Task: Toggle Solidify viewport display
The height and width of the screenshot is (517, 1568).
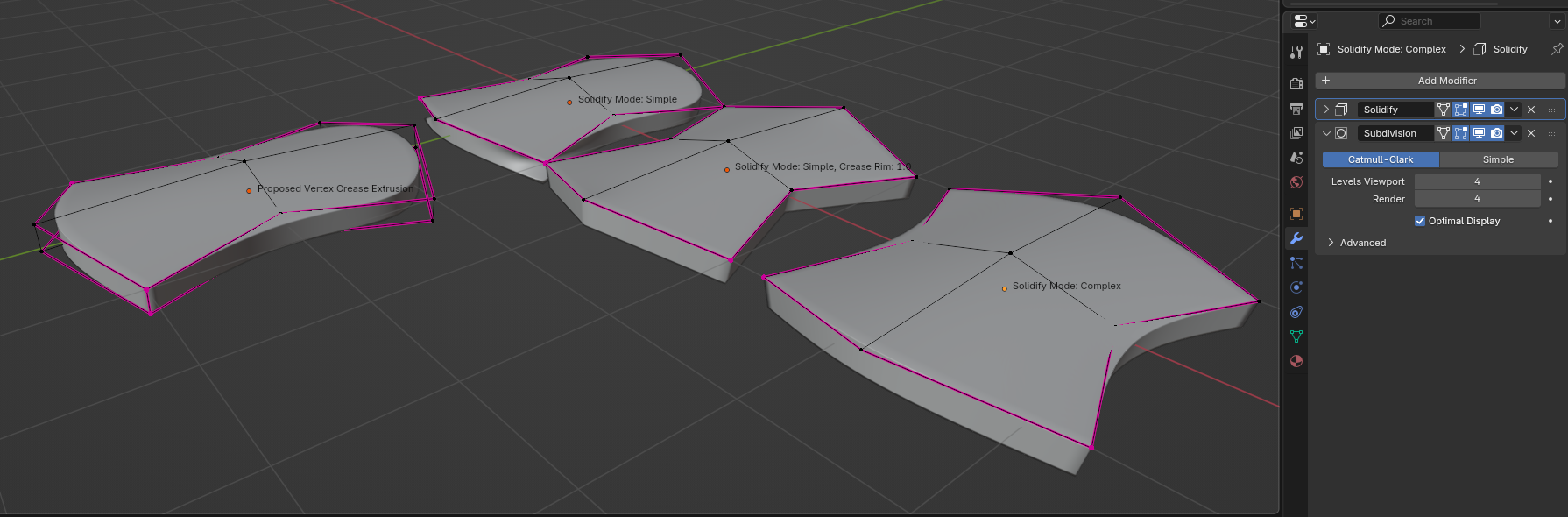Action: [1479, 110]
